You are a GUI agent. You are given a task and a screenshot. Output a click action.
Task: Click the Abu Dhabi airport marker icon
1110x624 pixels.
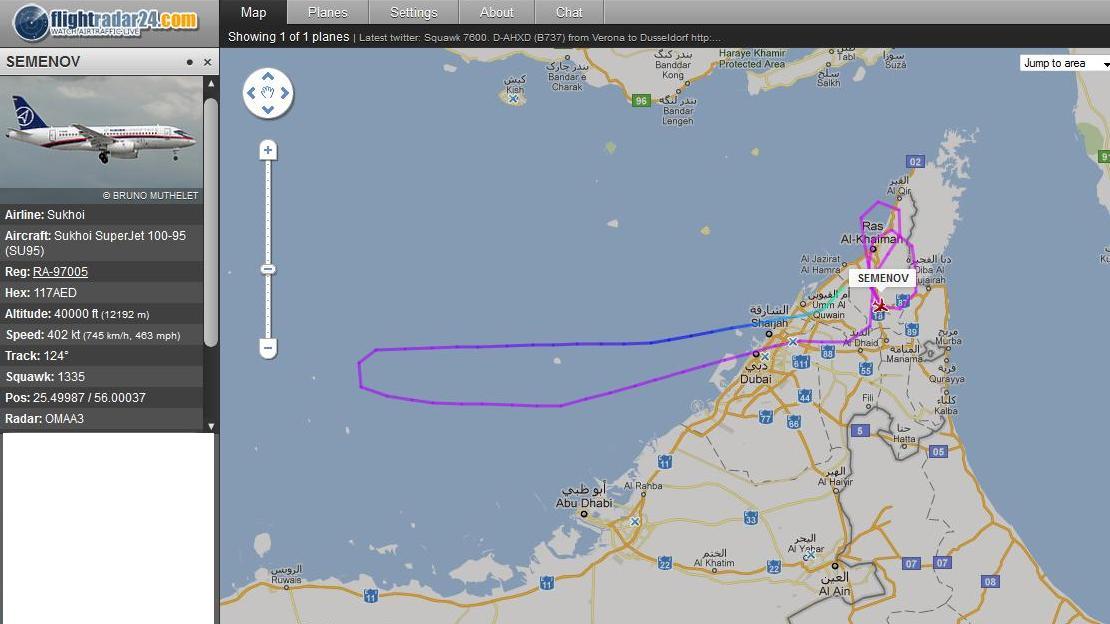click(x=634, y=522)
